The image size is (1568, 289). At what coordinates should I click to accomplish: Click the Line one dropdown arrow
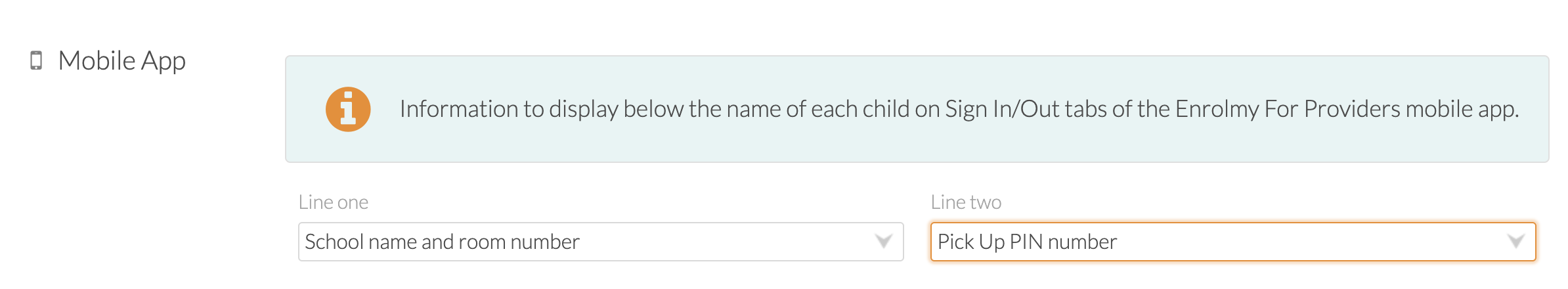point(884,242)
